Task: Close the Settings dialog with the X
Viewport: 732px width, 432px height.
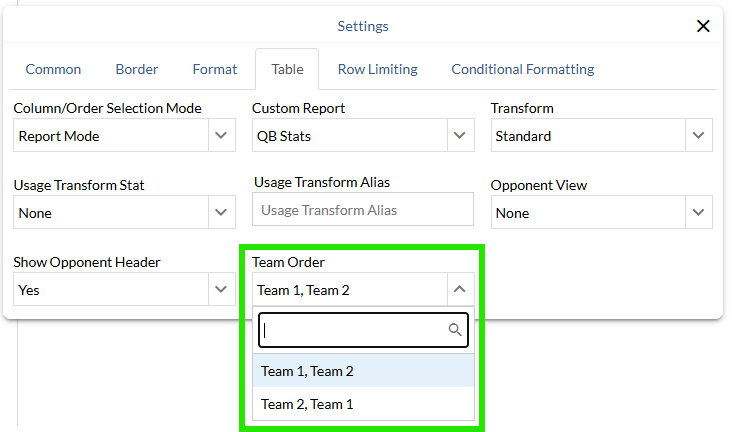Action: click(x=703, y=26)
